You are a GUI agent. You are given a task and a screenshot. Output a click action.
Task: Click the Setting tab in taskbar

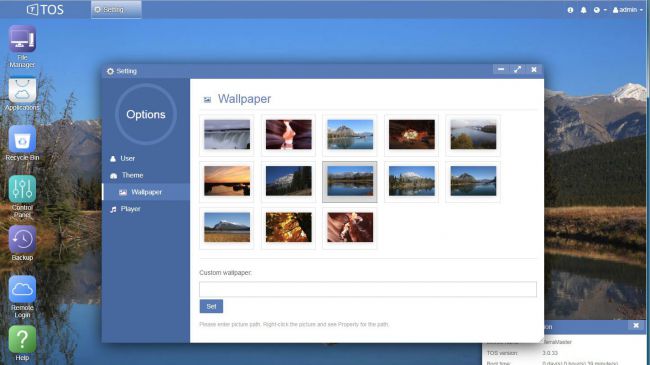point(116,10)
